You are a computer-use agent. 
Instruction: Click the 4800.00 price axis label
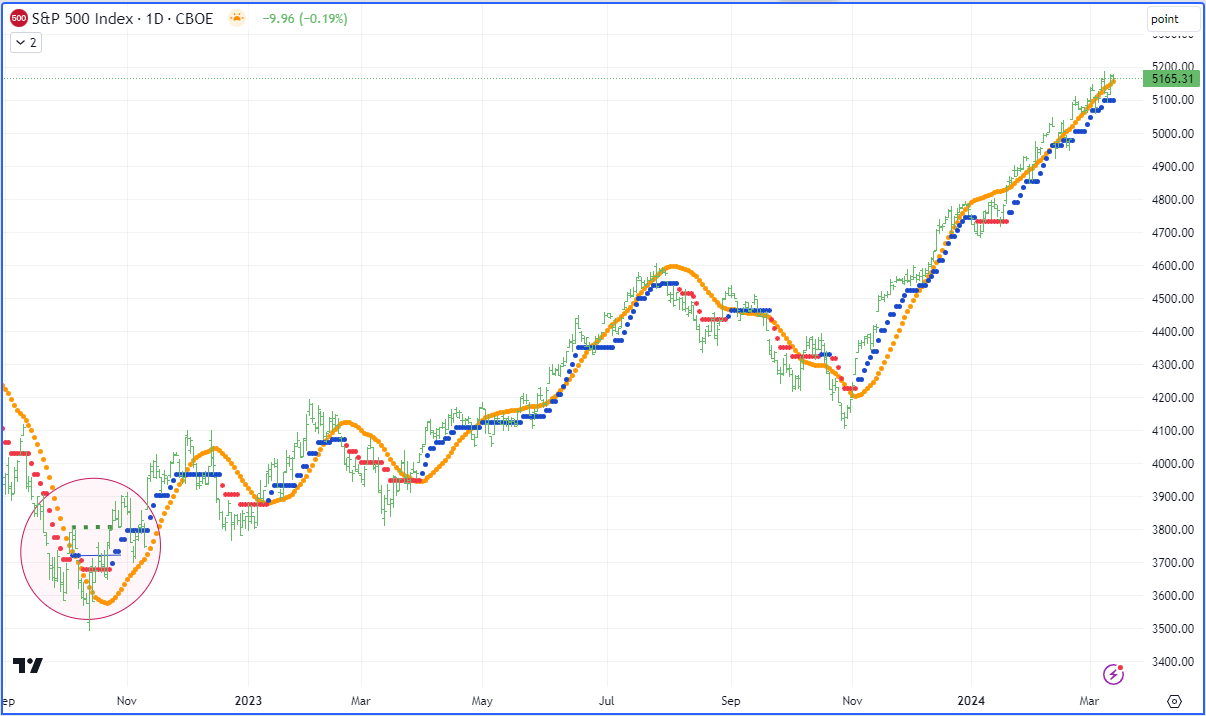pos(1173,199)
